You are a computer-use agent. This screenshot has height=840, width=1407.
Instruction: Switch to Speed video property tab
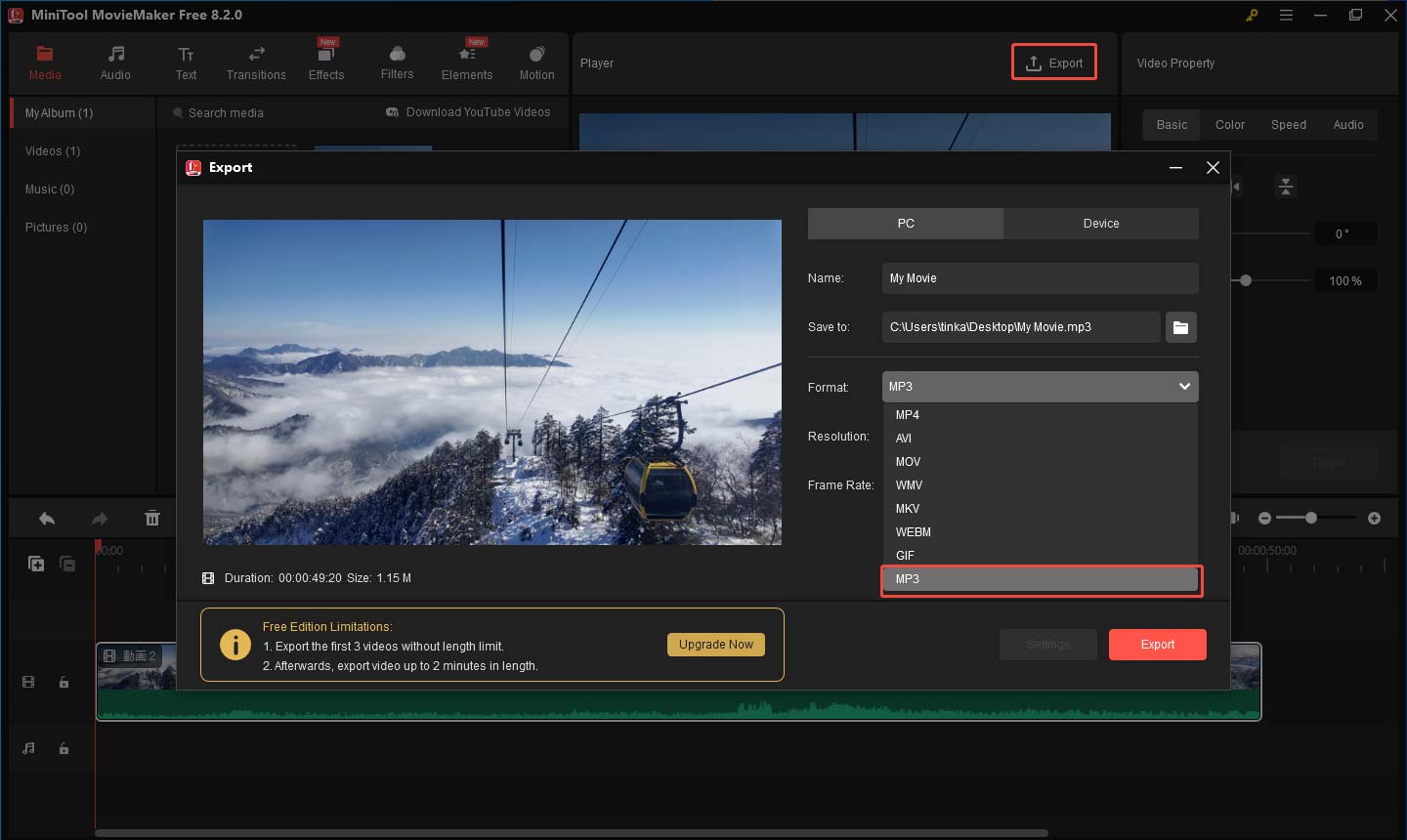tap(1289, 125)
